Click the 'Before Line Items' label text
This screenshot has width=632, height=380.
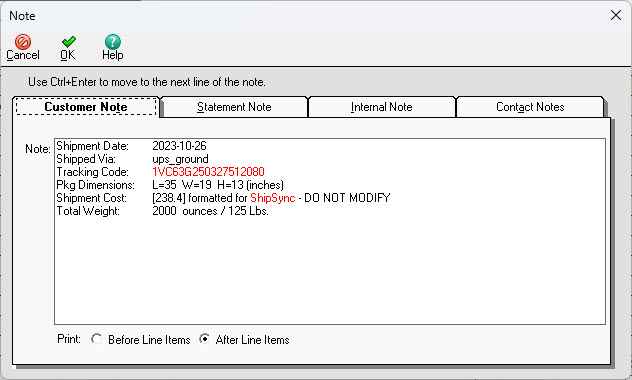(149, 340)
